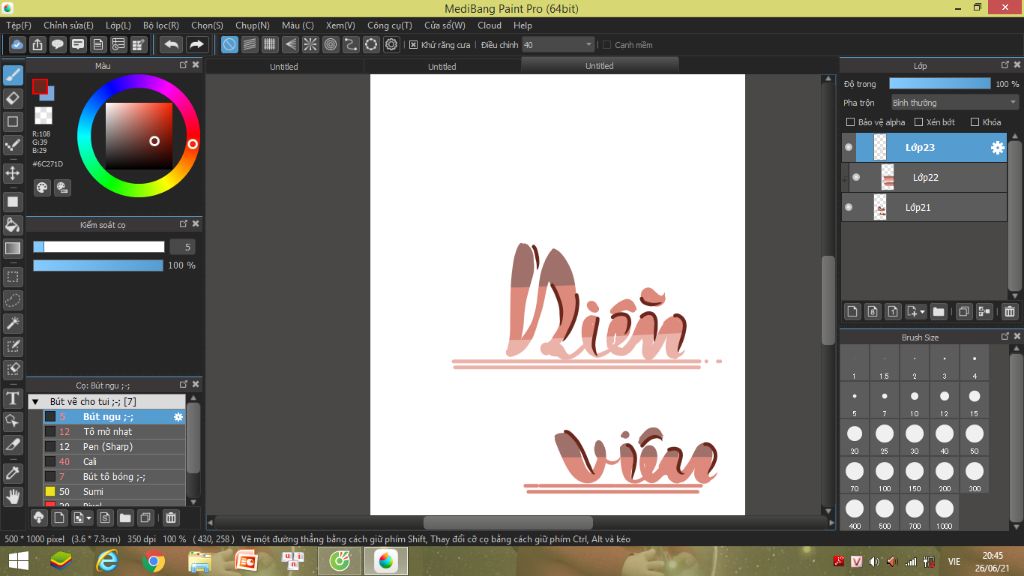The height and width of the screenshot is (576, 1024).
Task: Open the Lớp(L) menu
Action: (x=118, y=25)
